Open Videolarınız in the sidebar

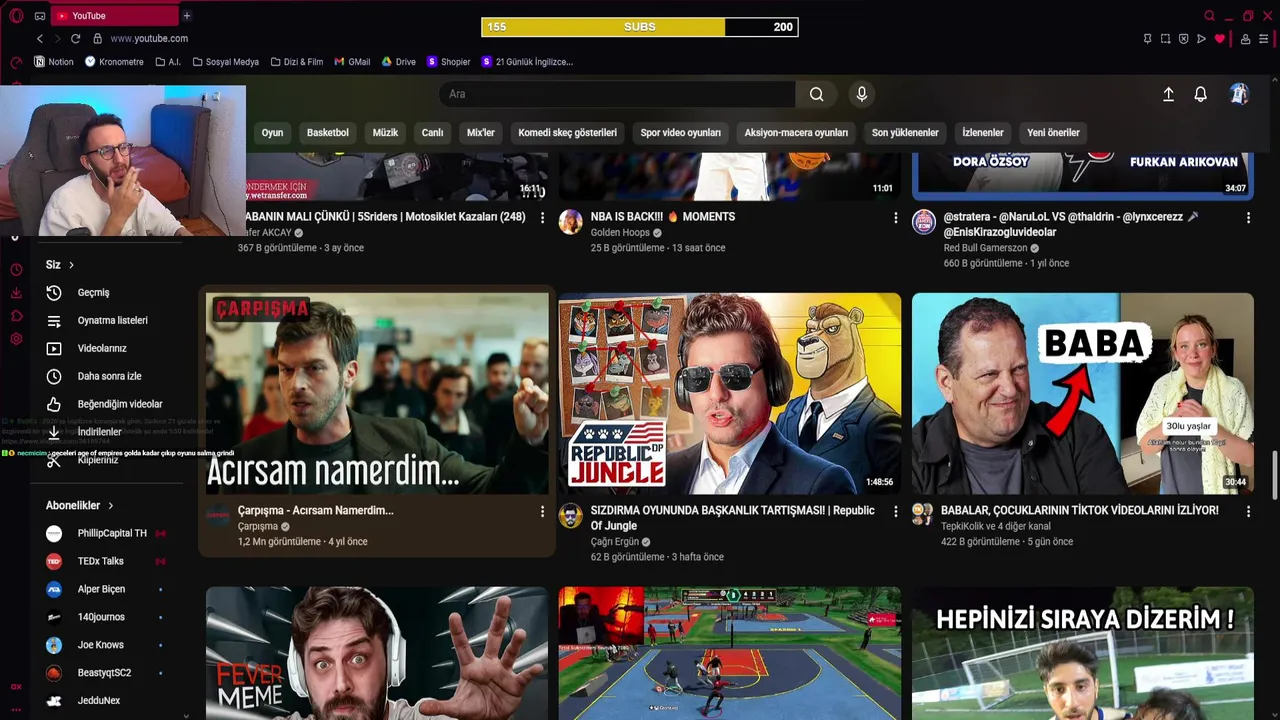(110, 349)
